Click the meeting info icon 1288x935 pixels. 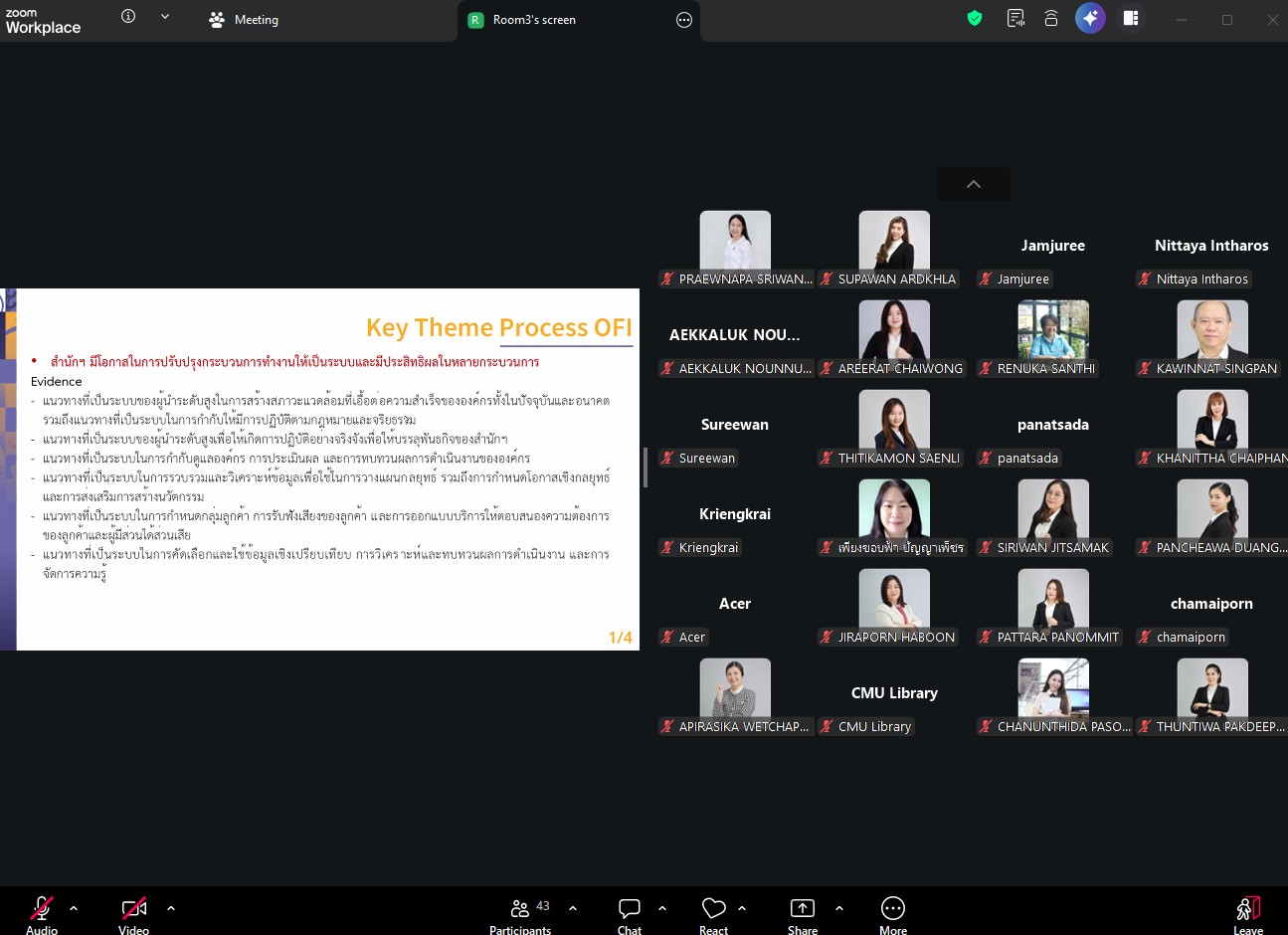click(x=128, y=16)
